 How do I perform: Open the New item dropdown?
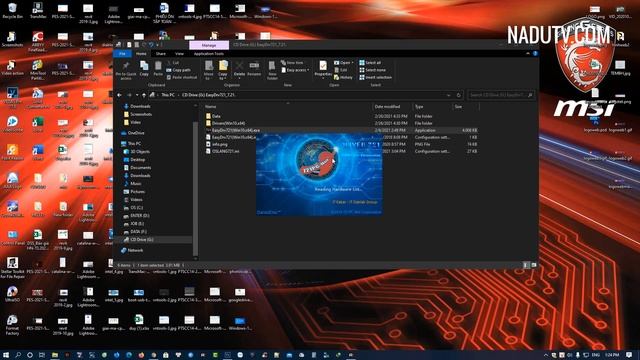point(292,62)
